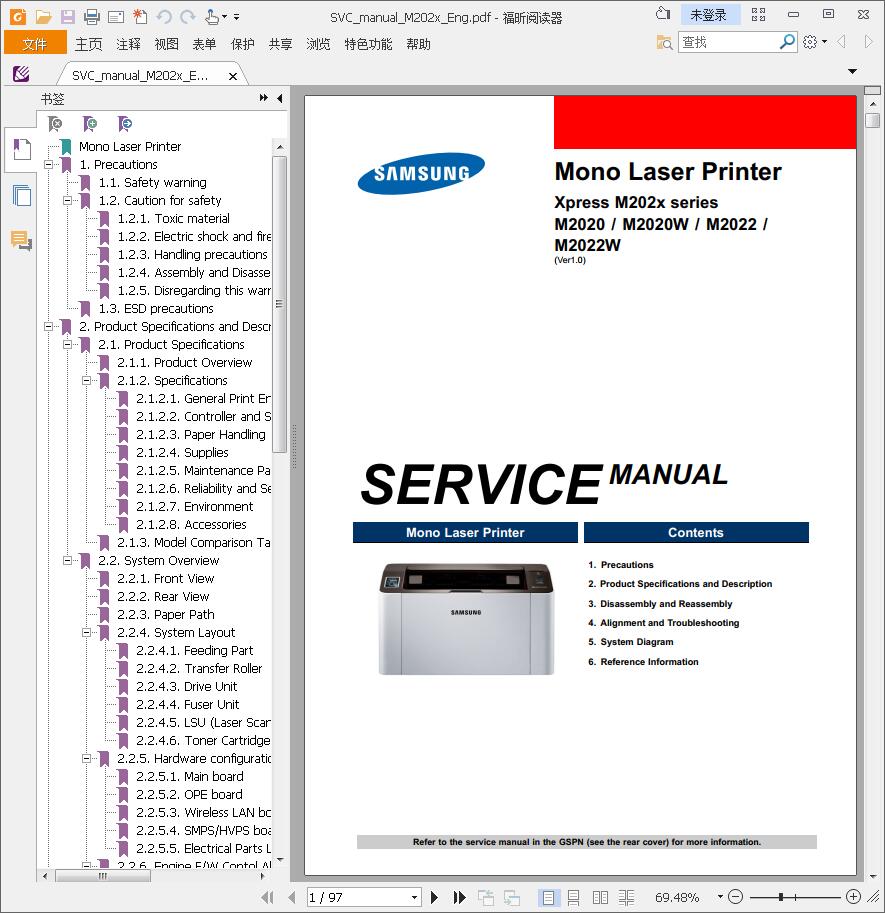Enable continuous page view mode

(x=574, y=897)
